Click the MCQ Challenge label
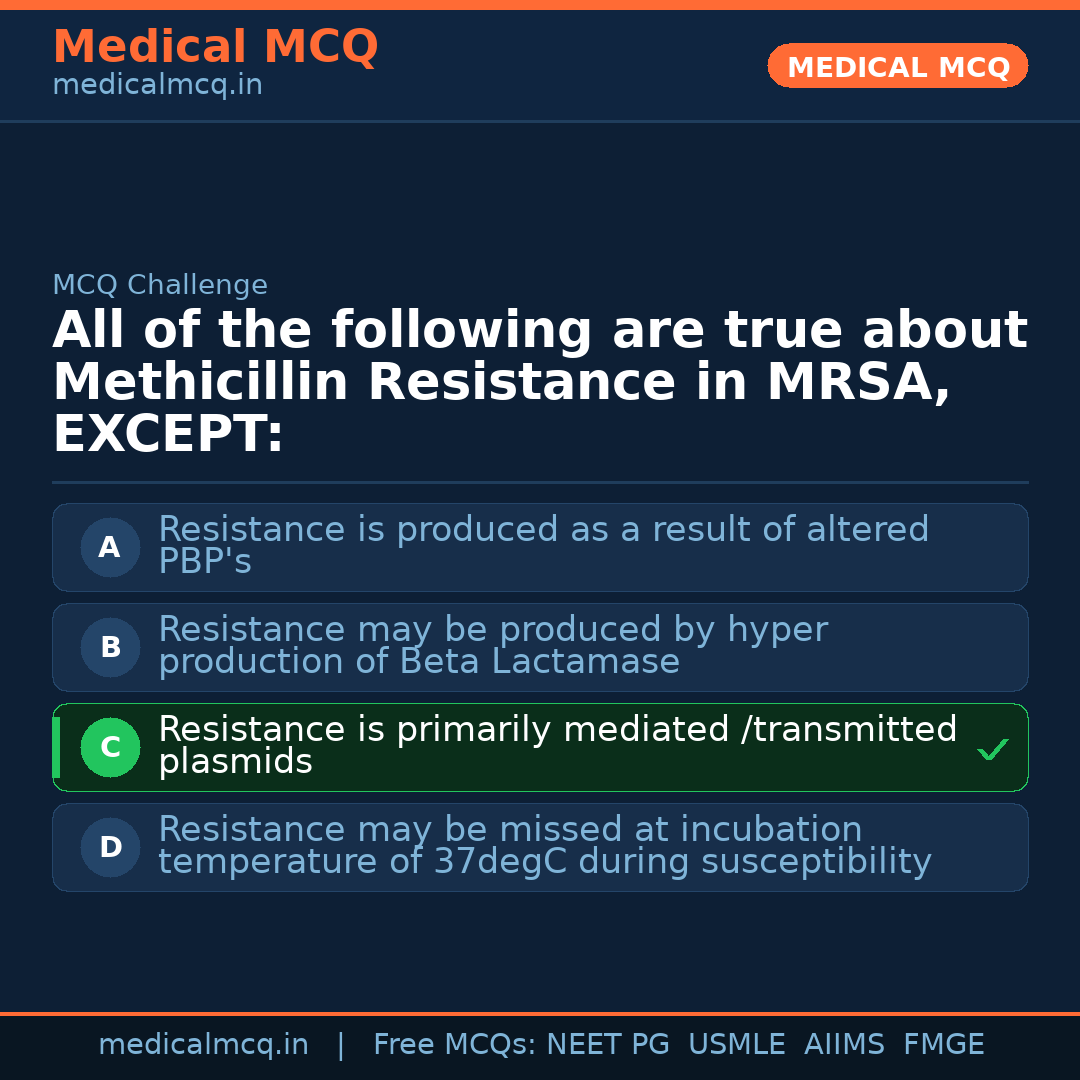 [x=160, y=285]
